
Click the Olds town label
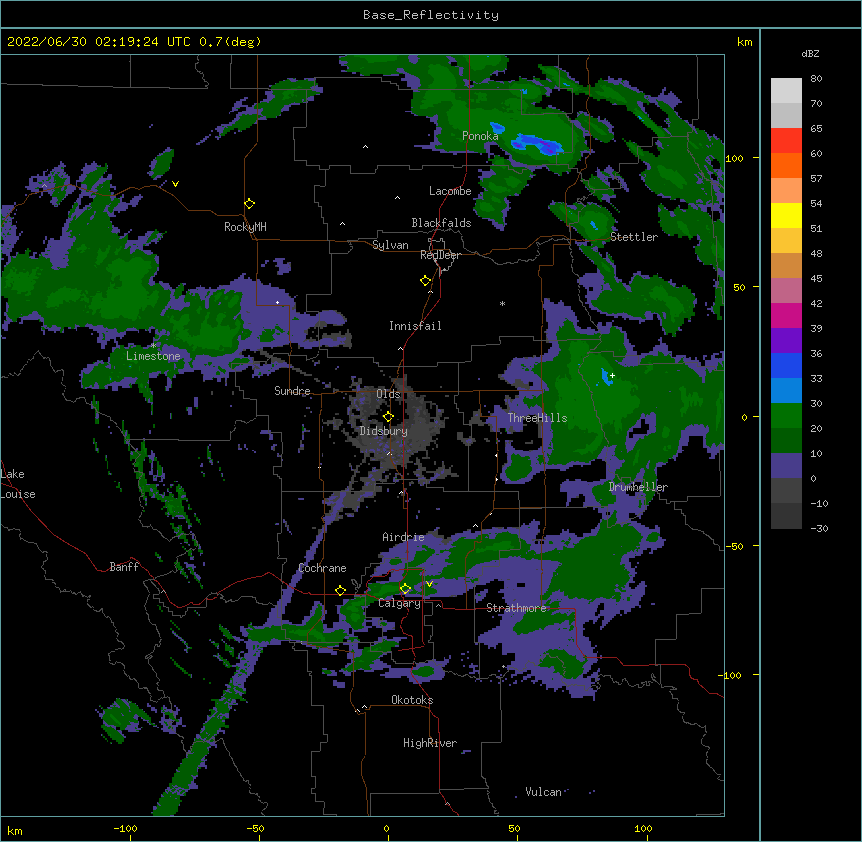[x=388, y=394]
